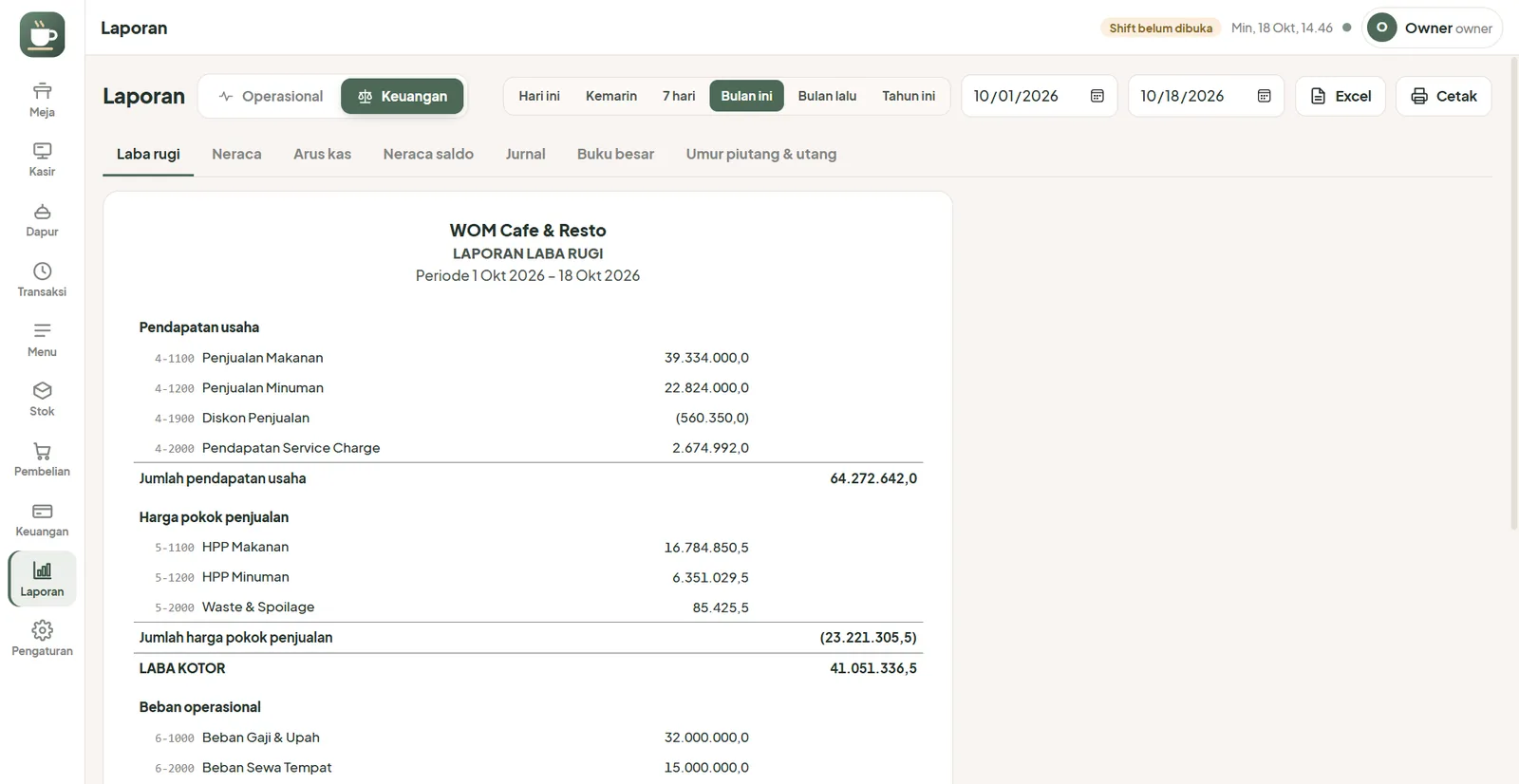Print report with Cetak button
The width and height of the screenshot is (1519, 784).
[x=1443, y=96]
